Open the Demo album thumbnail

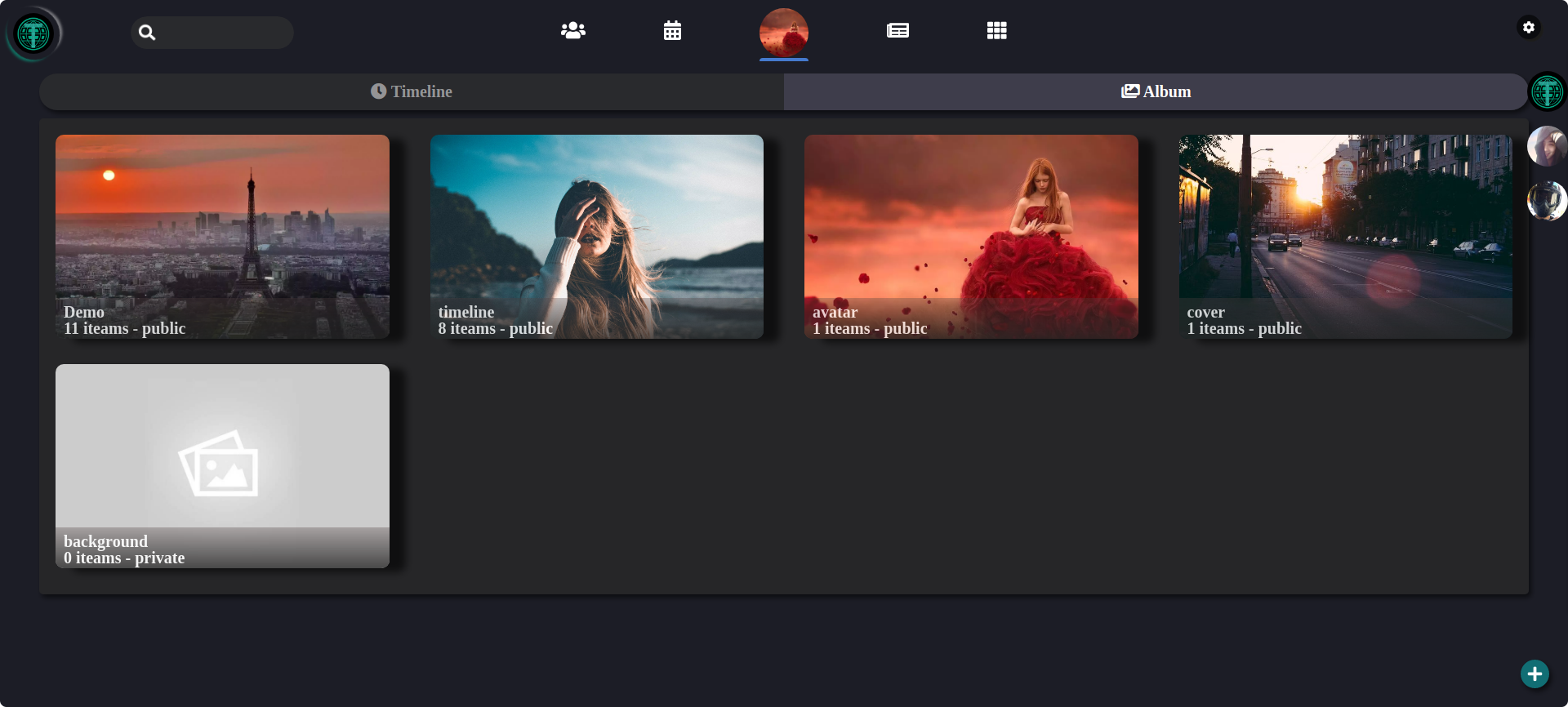pos(222,237)
